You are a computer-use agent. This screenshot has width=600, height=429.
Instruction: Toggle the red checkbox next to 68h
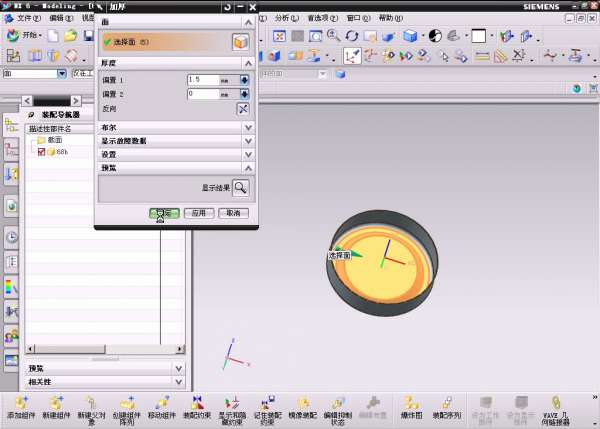(41, 152)
